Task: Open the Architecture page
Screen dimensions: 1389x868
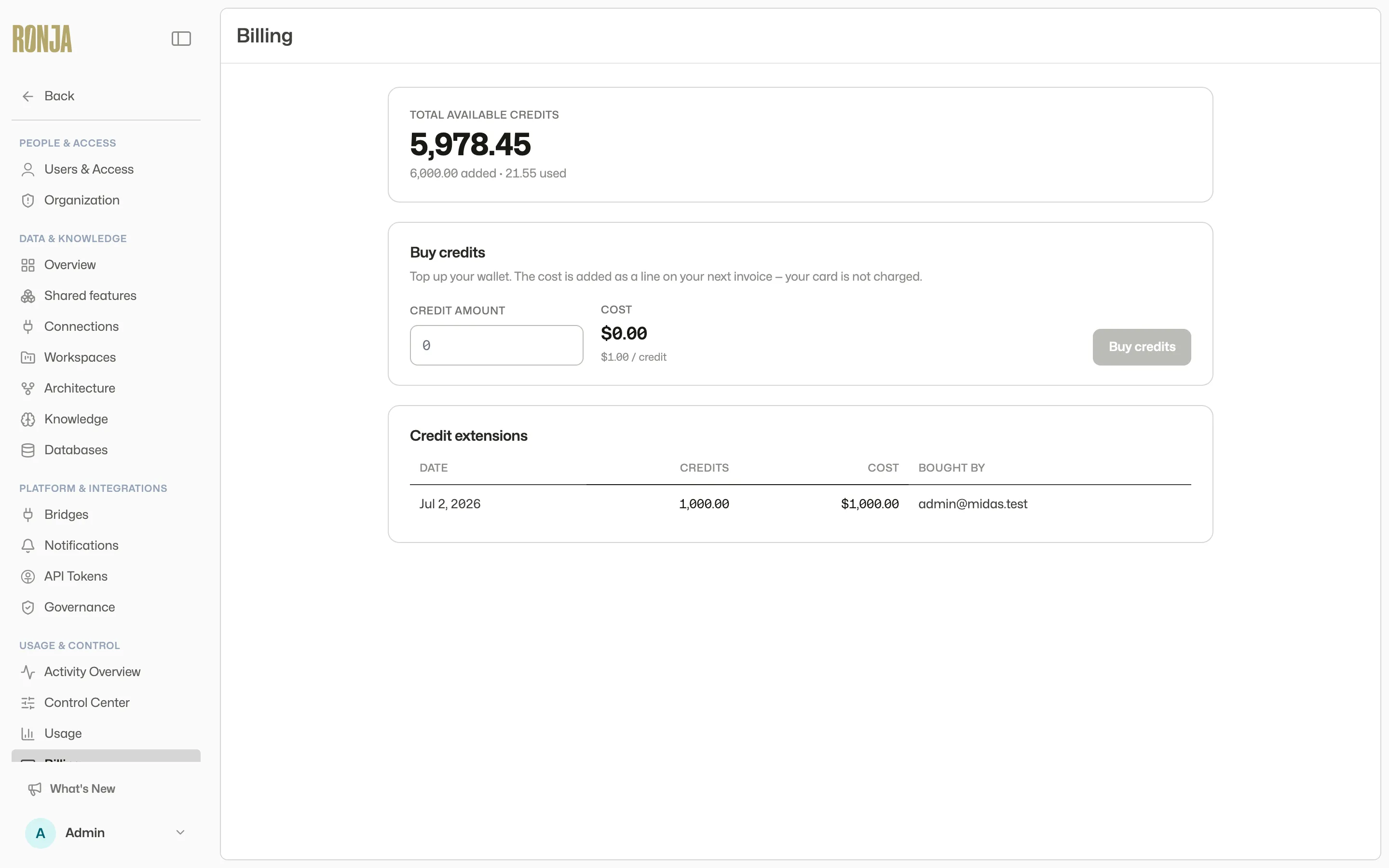Action: [106, 389]
